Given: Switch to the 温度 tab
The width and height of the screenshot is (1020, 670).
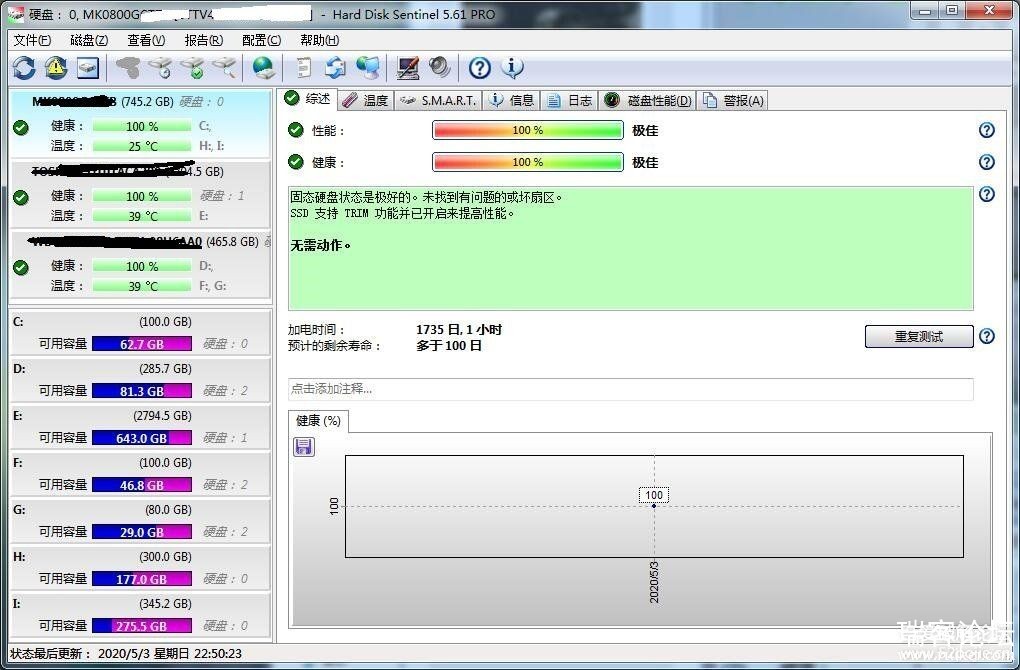Looking at the screenshot, I should click(x=366, y=100).
